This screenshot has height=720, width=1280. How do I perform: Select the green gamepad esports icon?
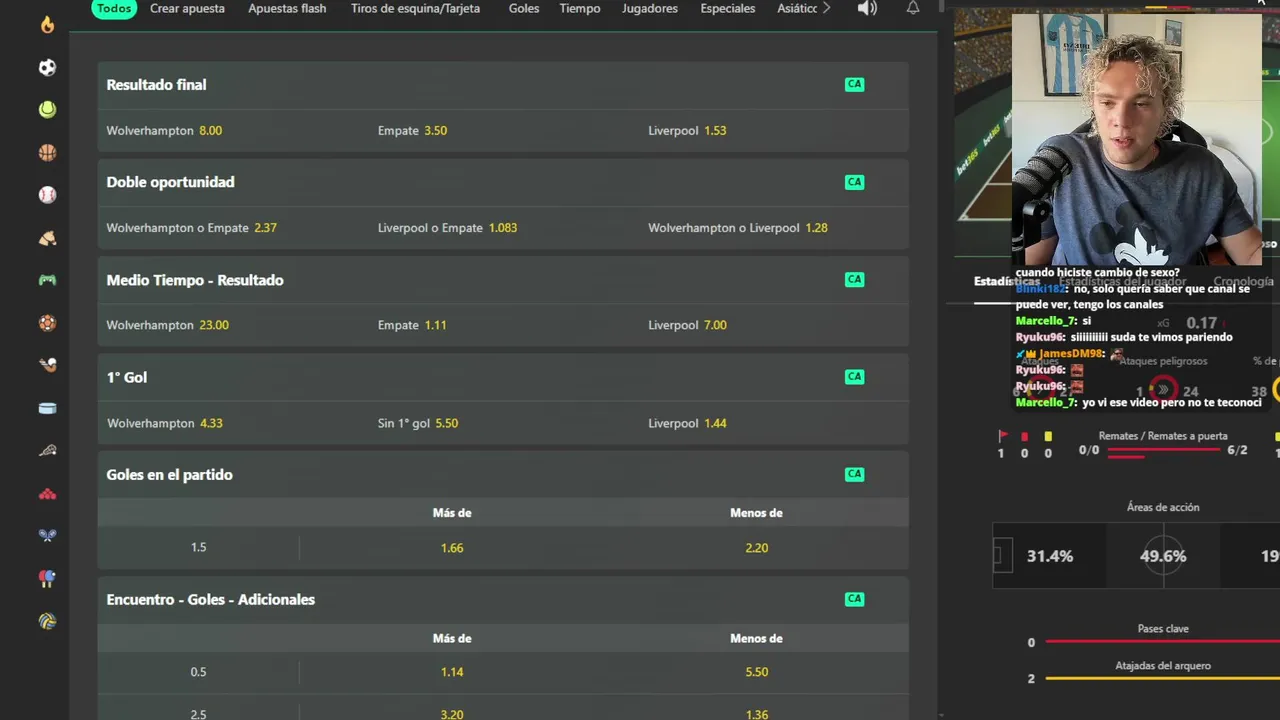[x=47, y=280]
